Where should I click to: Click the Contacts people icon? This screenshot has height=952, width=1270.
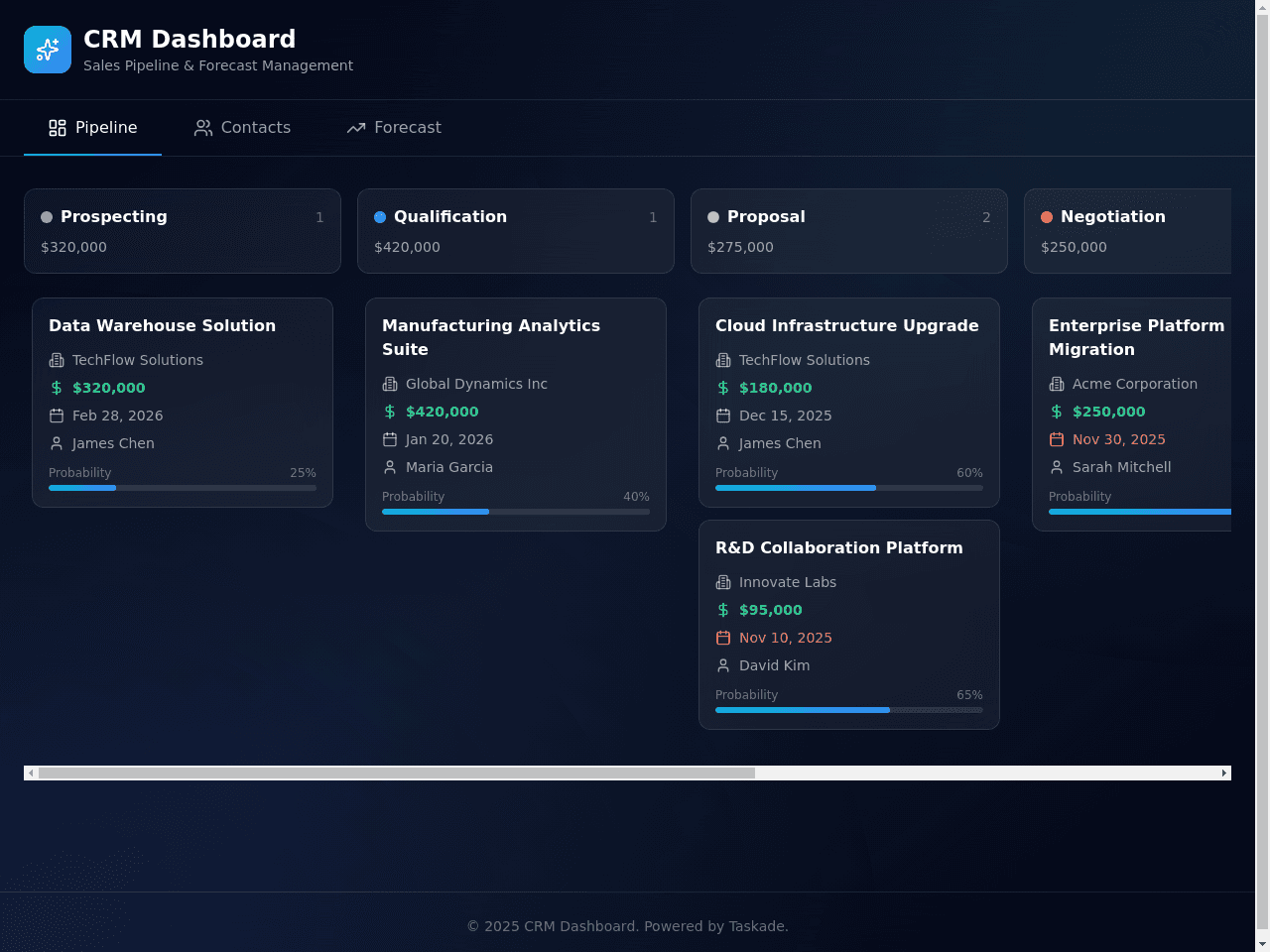pyautogui.click(x=203, y=128)
